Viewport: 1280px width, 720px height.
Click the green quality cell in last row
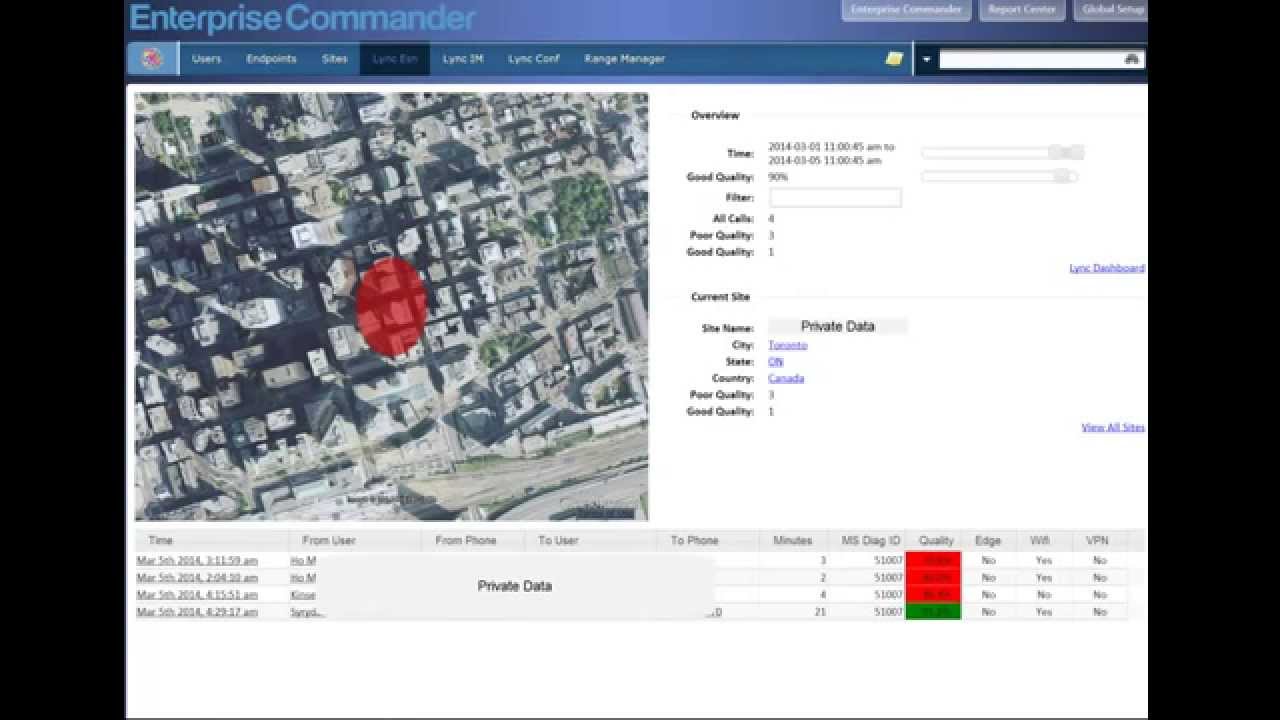click(933, 611)
